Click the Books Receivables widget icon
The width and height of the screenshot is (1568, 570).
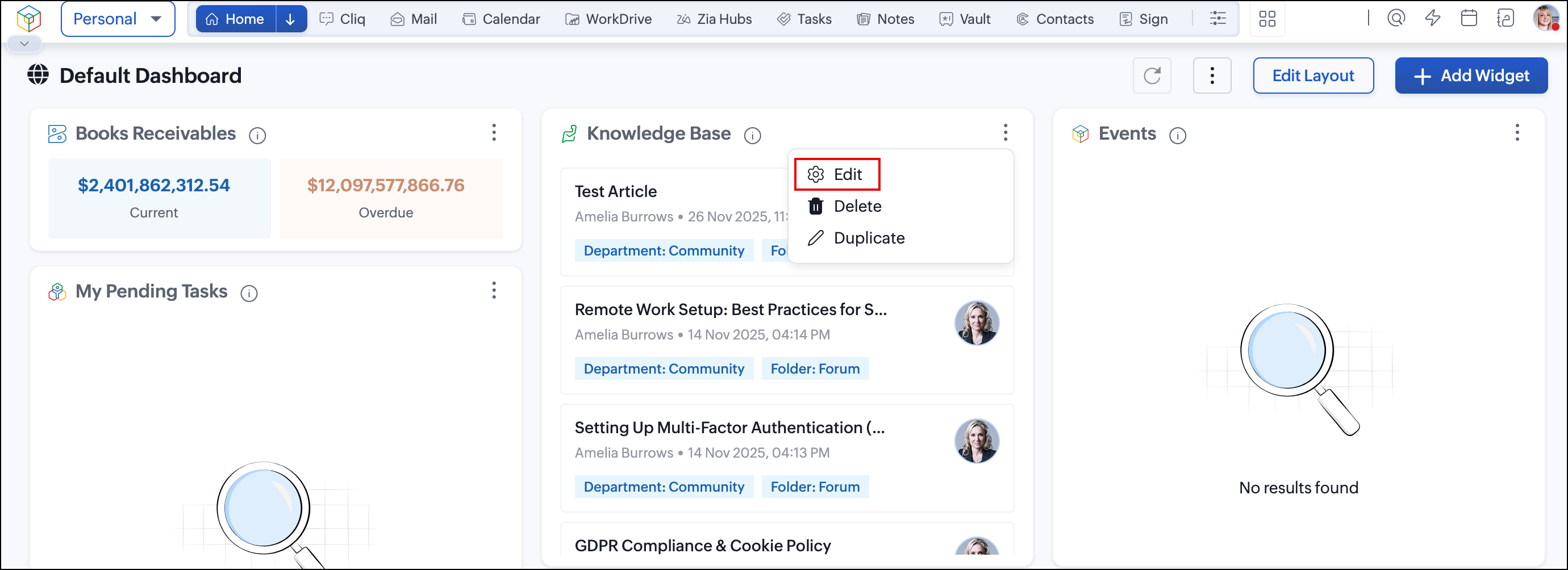coord(57,134)
